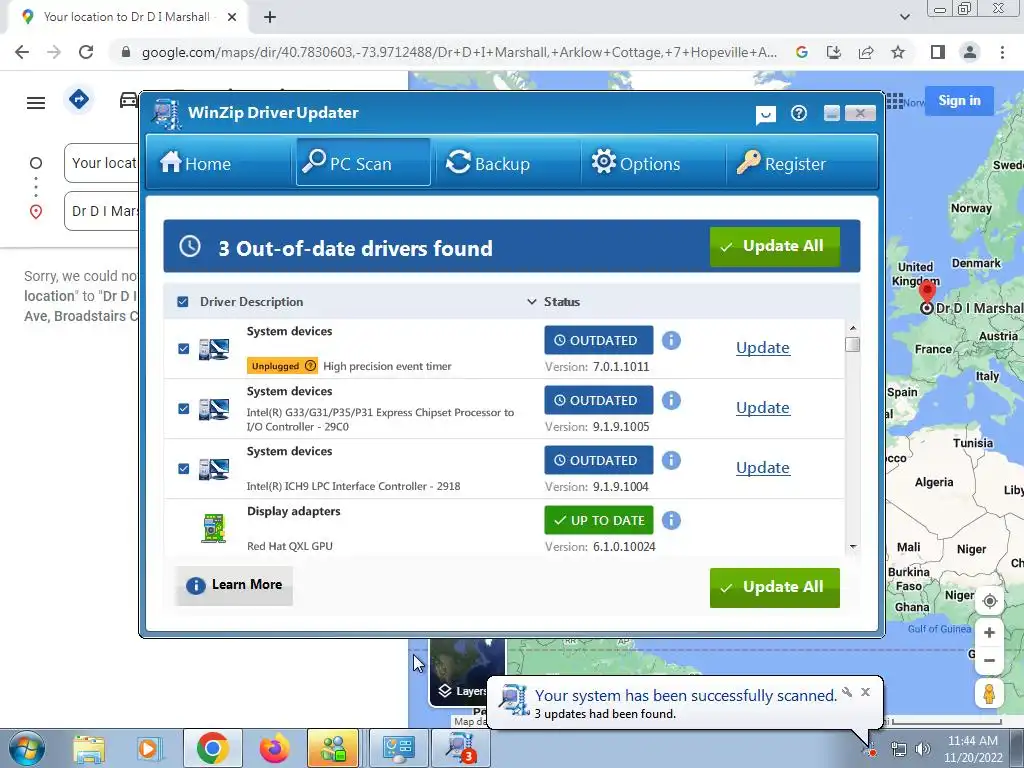Expand the Status column sort chevron
The width and height of the screenshot is (1024, 768).
pos(532,302)
